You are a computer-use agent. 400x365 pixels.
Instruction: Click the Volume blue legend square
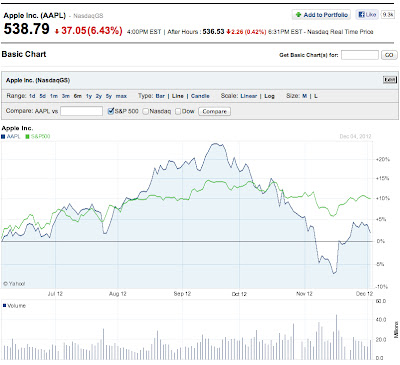pos(4,305)
